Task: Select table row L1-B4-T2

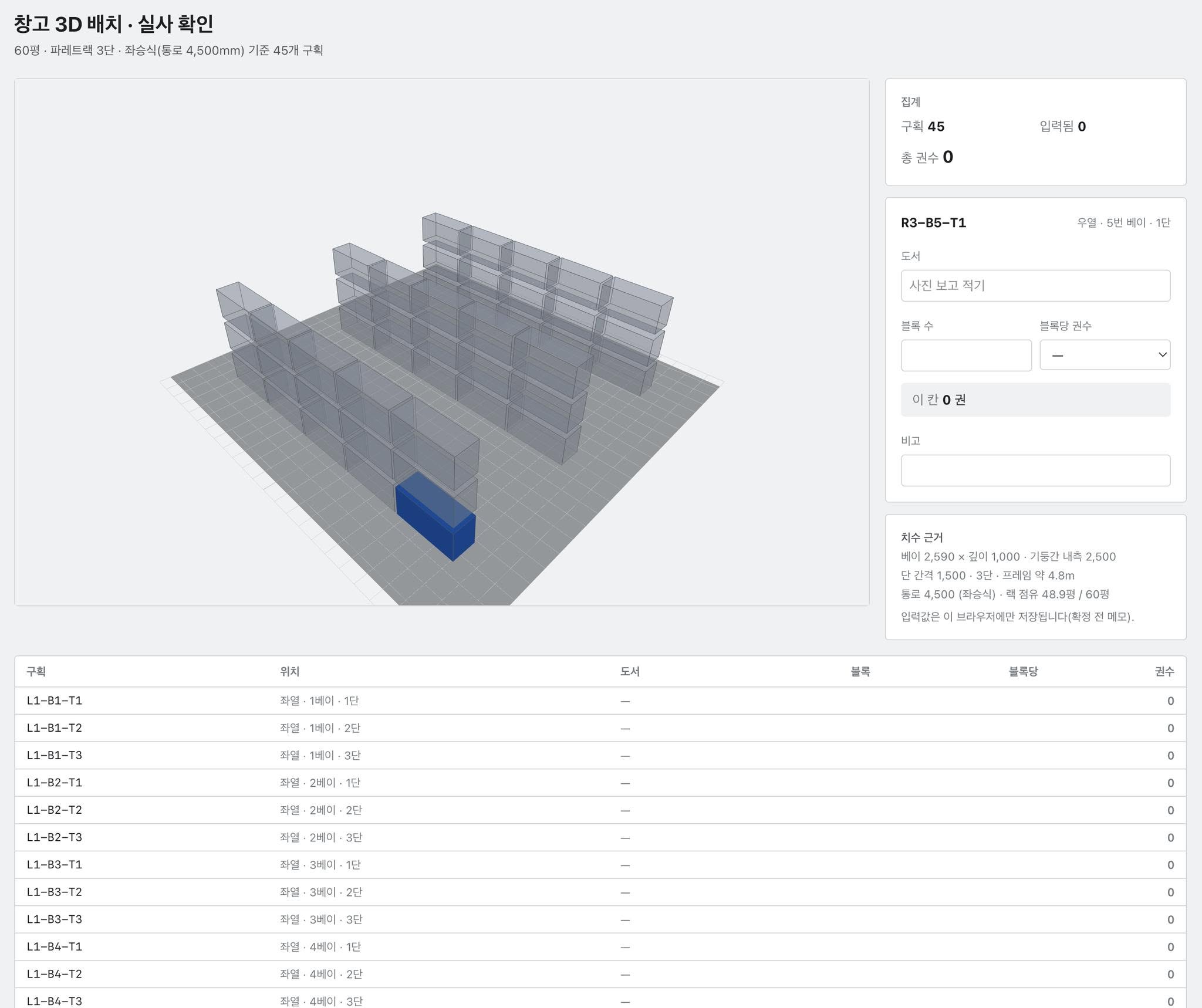Action: point(600,975)
